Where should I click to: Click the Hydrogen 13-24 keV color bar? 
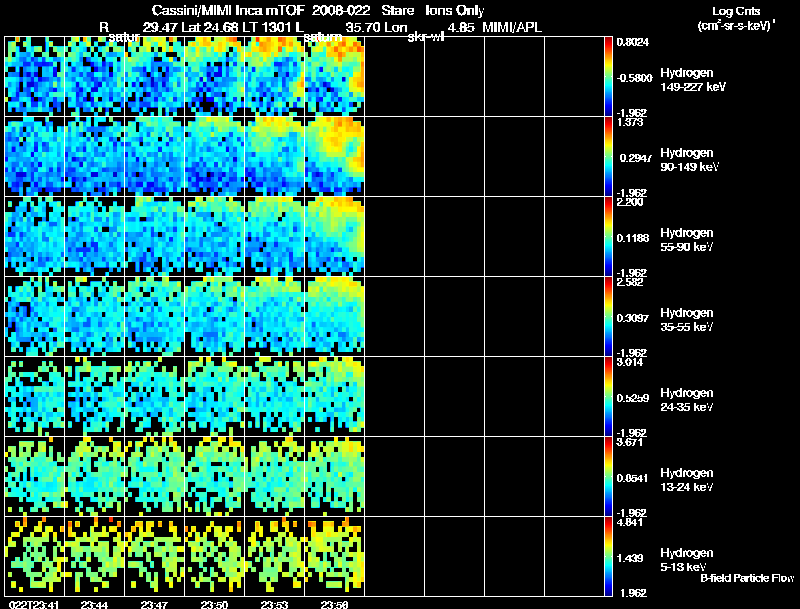[608, 477]
